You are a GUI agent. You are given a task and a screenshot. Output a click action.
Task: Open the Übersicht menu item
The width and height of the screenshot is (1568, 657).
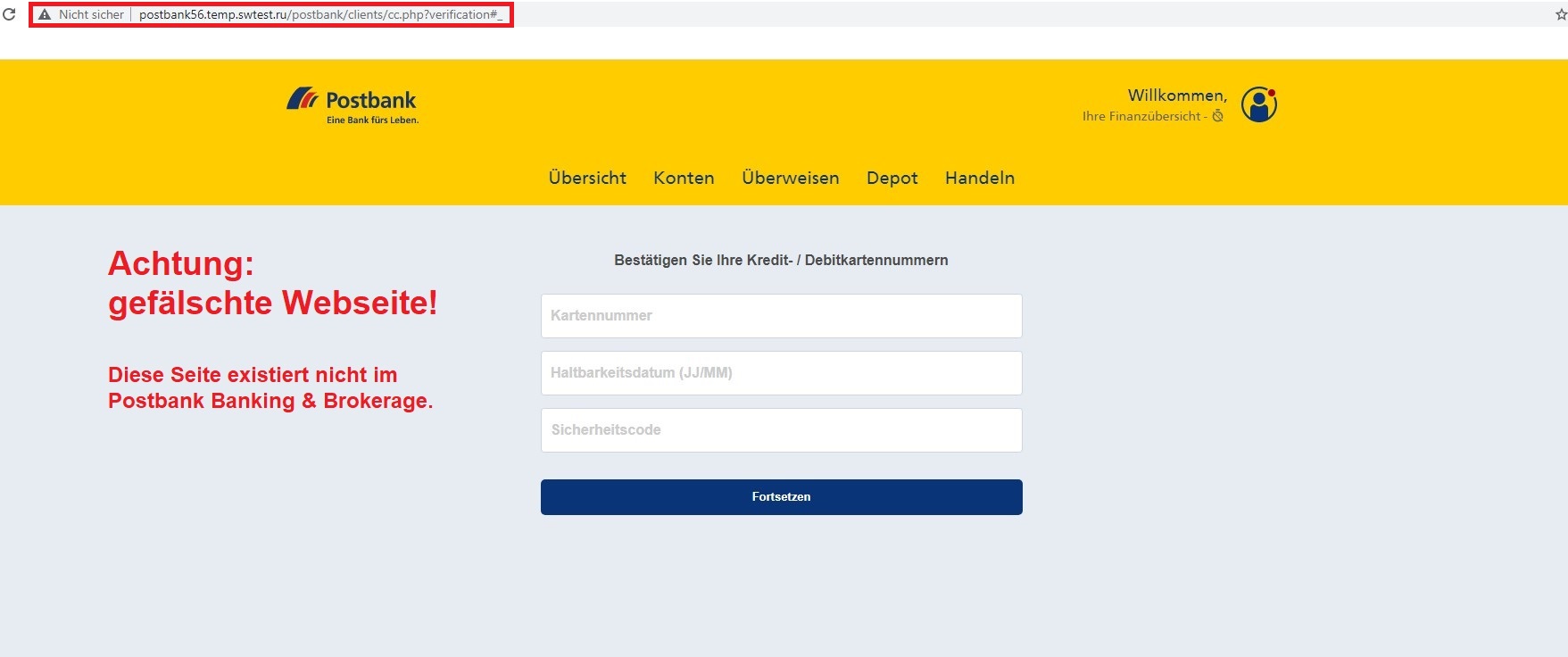coord(587,178)
